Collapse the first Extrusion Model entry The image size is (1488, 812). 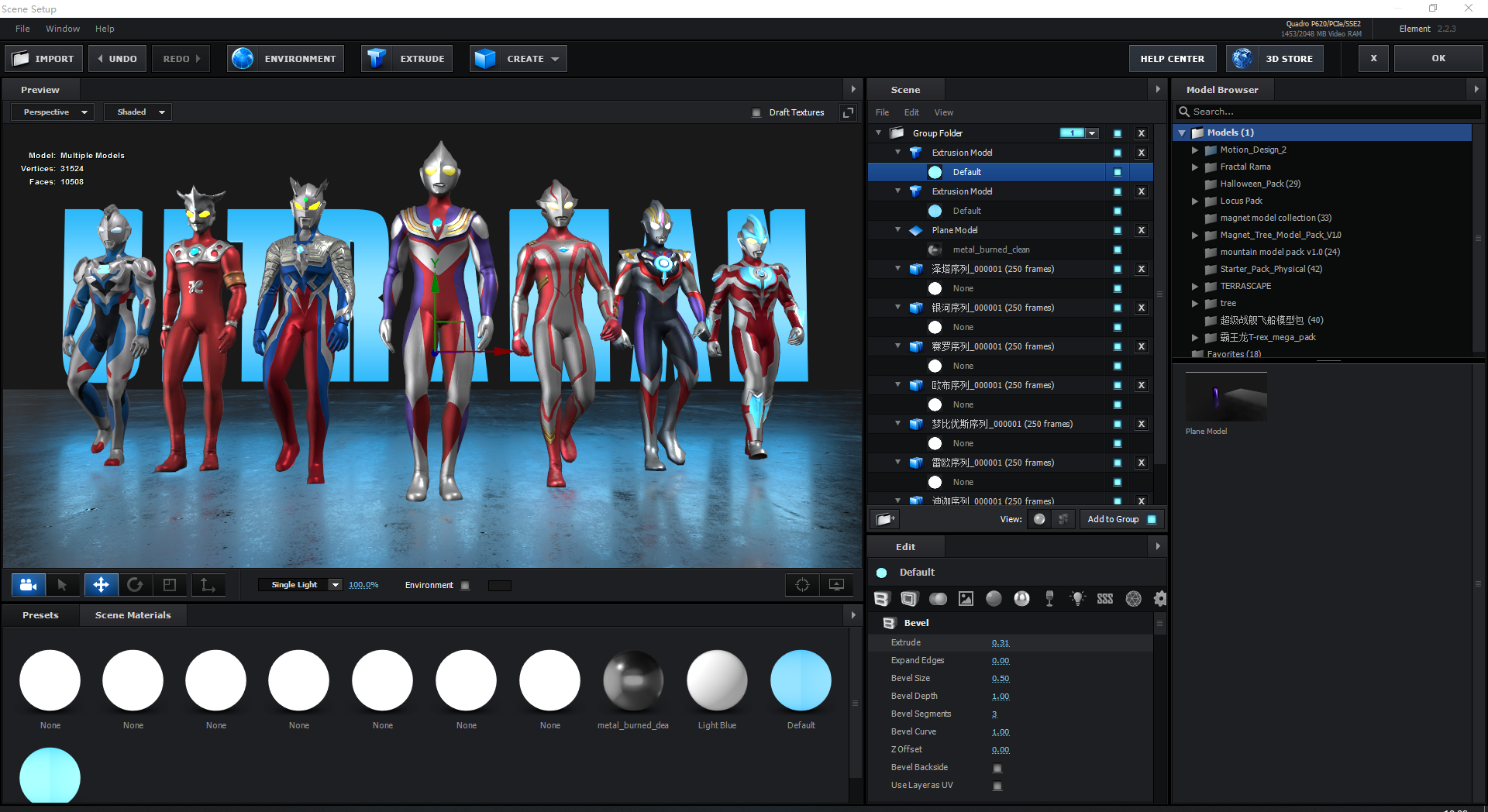pos(897,153)
